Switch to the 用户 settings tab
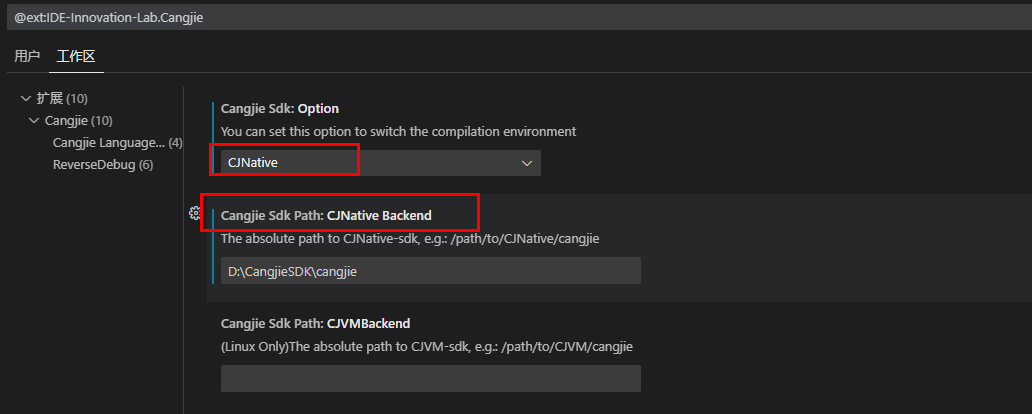Screen dimensions: 1032x414 click(27, 56)
